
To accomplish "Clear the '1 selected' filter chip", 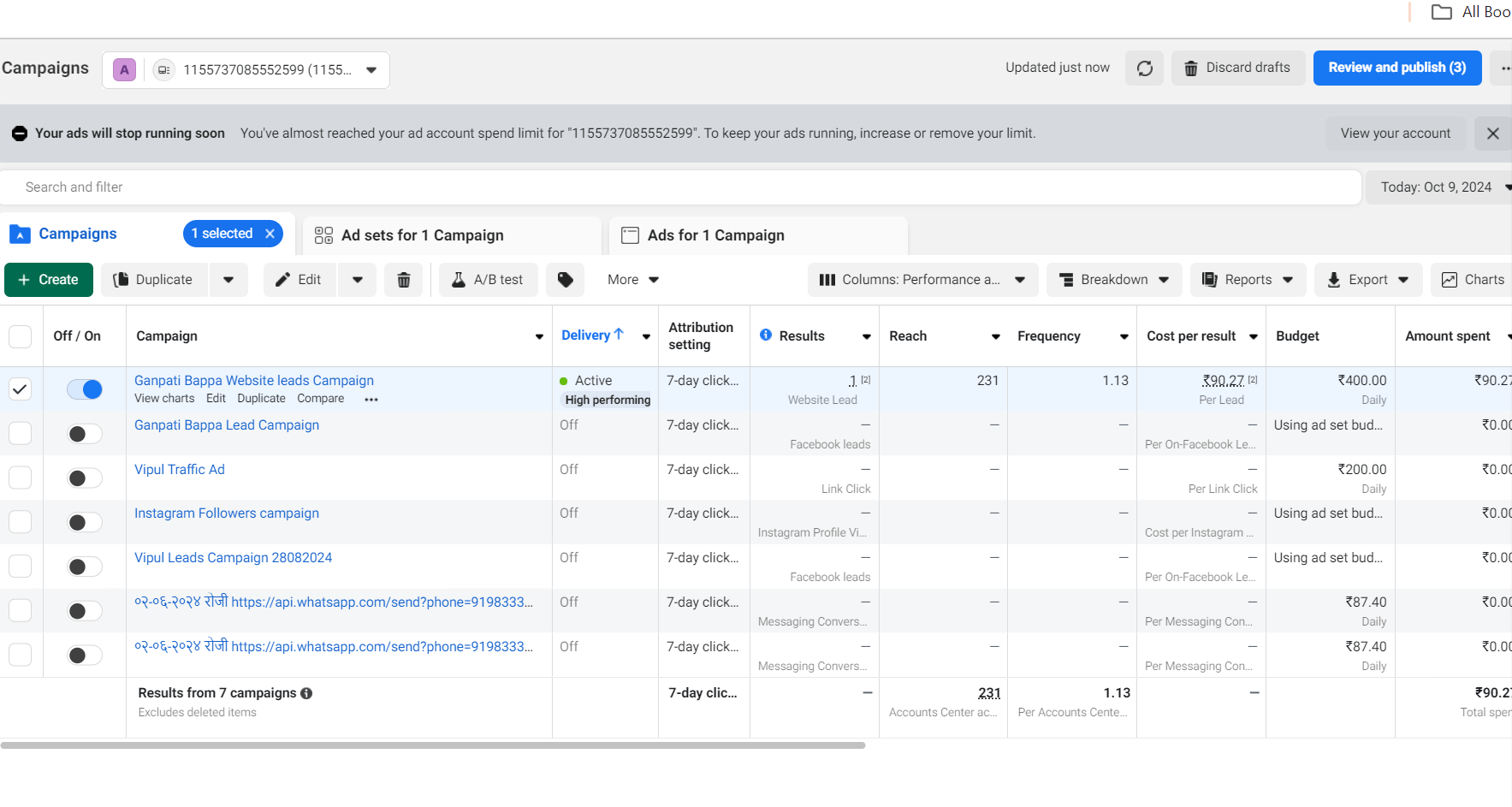I will (x=270, y=234).
